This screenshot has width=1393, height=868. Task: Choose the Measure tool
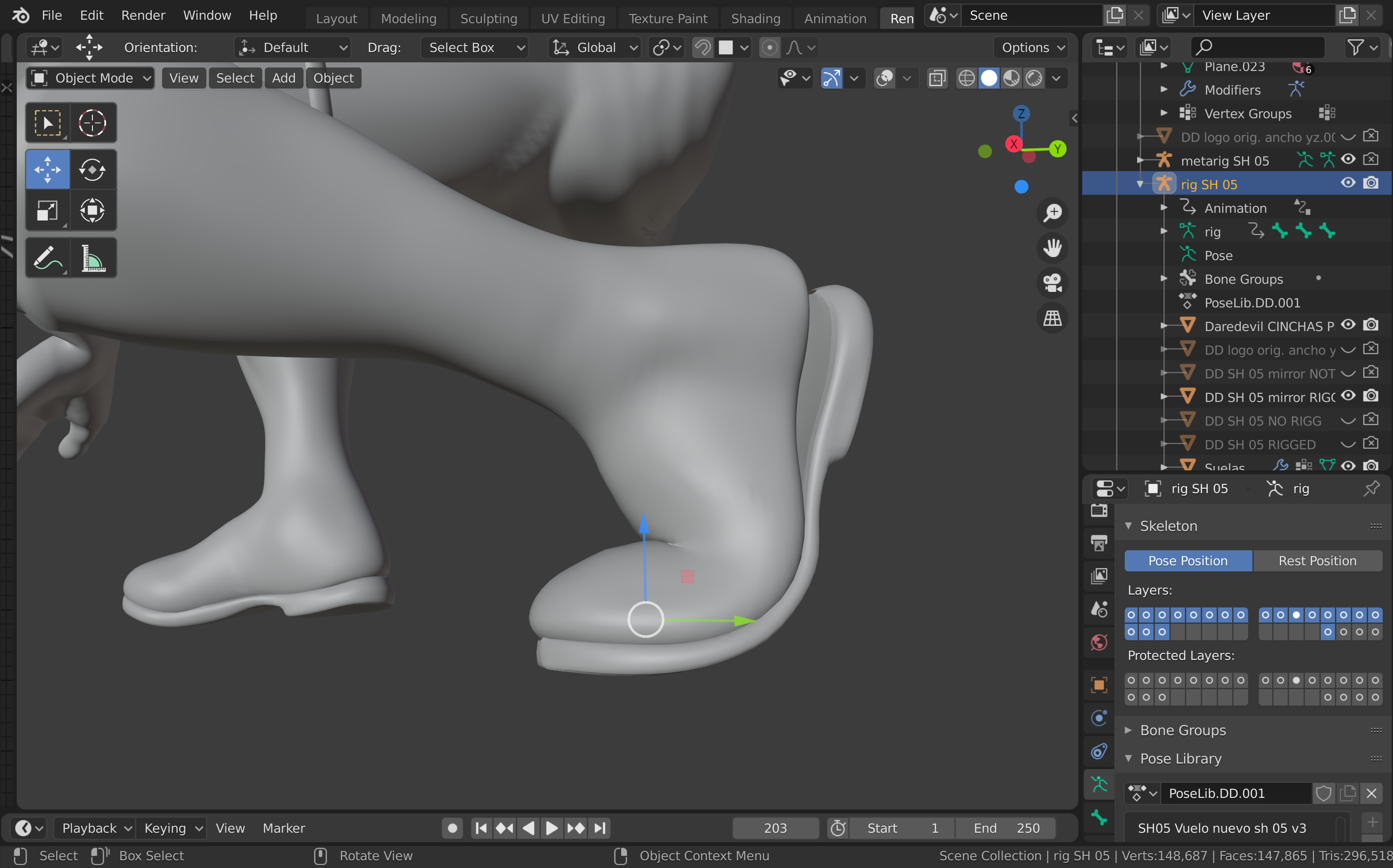coord(92,258)
